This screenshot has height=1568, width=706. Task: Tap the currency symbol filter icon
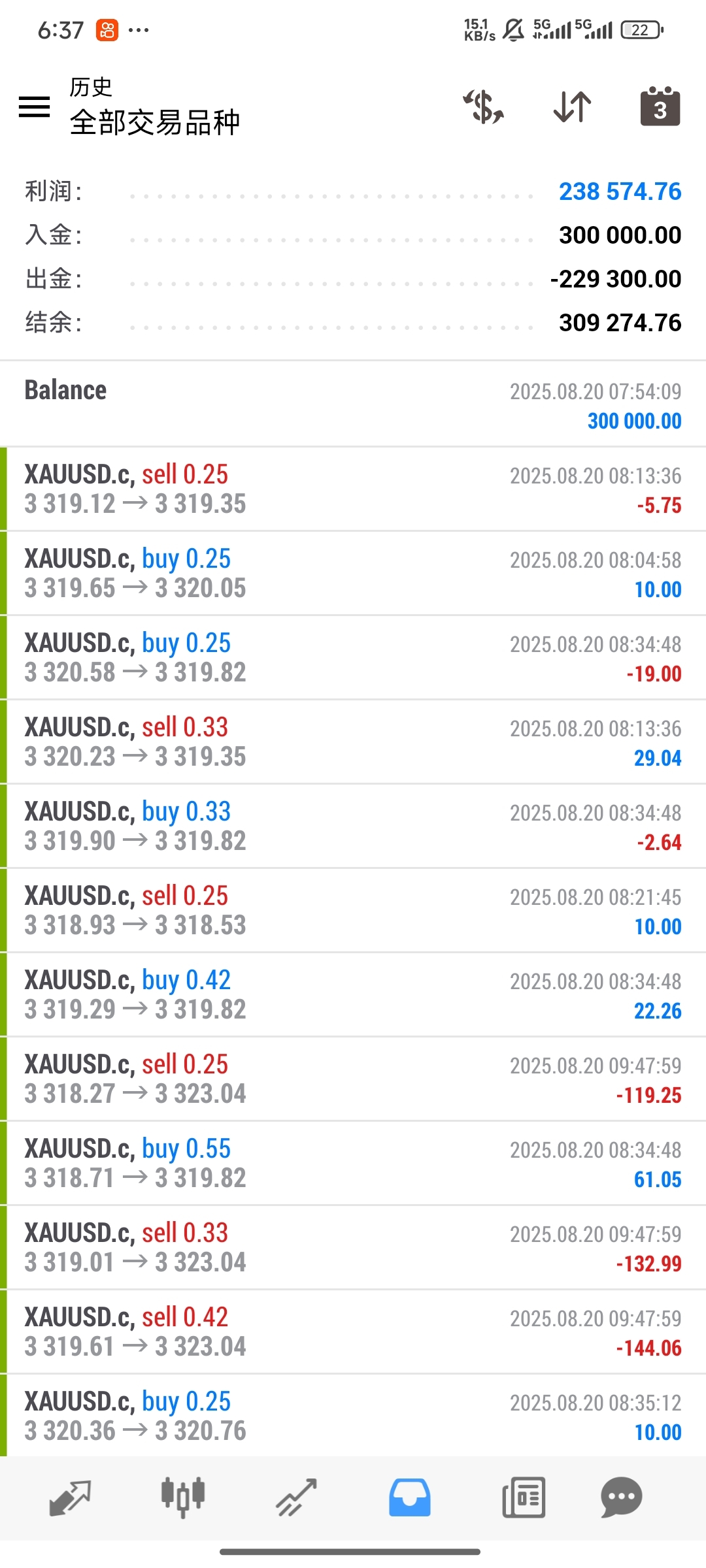click(484, 107)
